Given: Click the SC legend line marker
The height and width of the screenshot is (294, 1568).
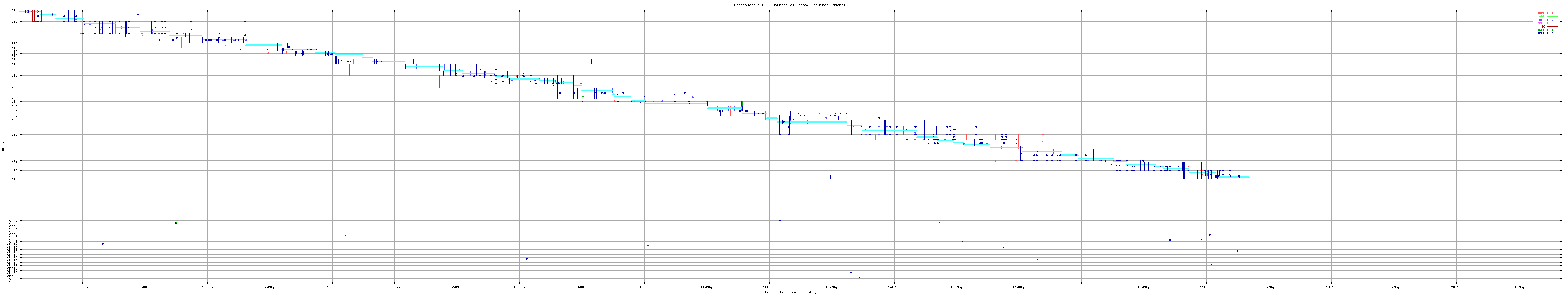Looking at the screenshot, I should pos(1553,26).
